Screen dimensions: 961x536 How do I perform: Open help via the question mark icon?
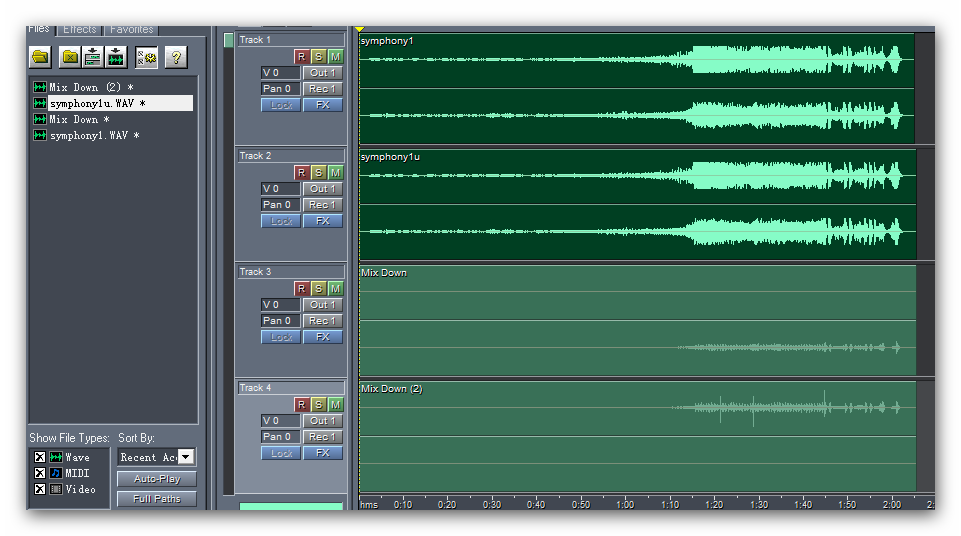(176, 58)
